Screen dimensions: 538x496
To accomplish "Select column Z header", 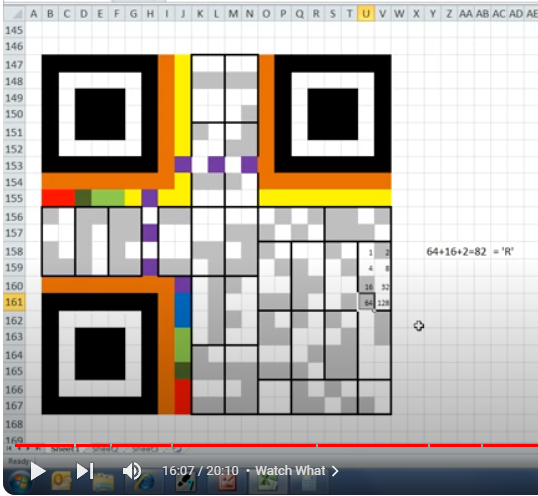I will point(448,14).
